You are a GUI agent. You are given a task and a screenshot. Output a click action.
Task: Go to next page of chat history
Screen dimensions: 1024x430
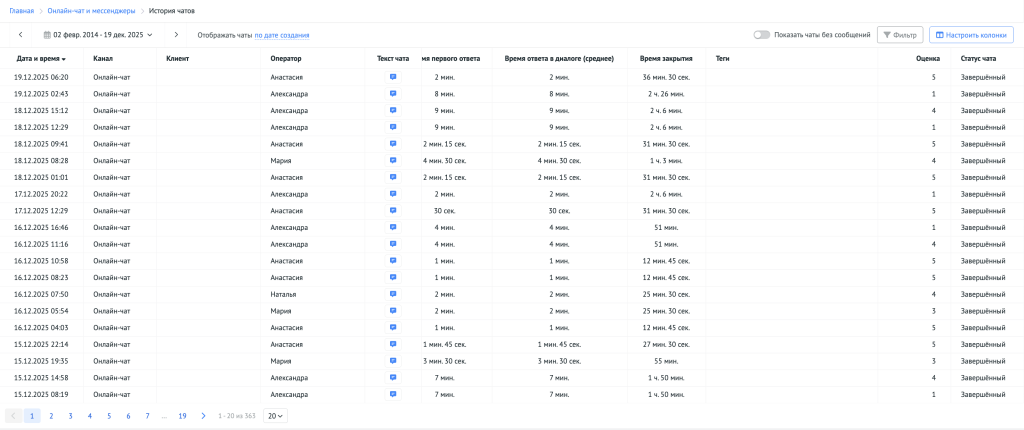[203, 415]
